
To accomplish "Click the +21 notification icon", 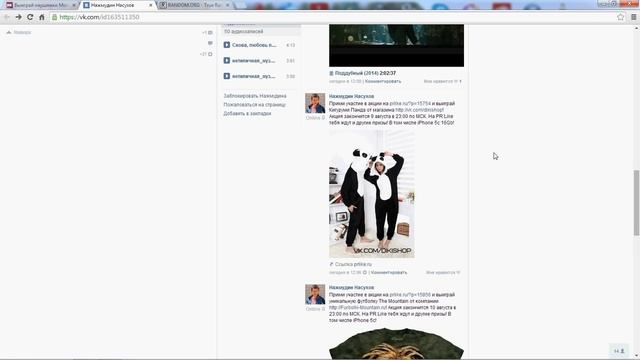I will [x=207, y=54].
